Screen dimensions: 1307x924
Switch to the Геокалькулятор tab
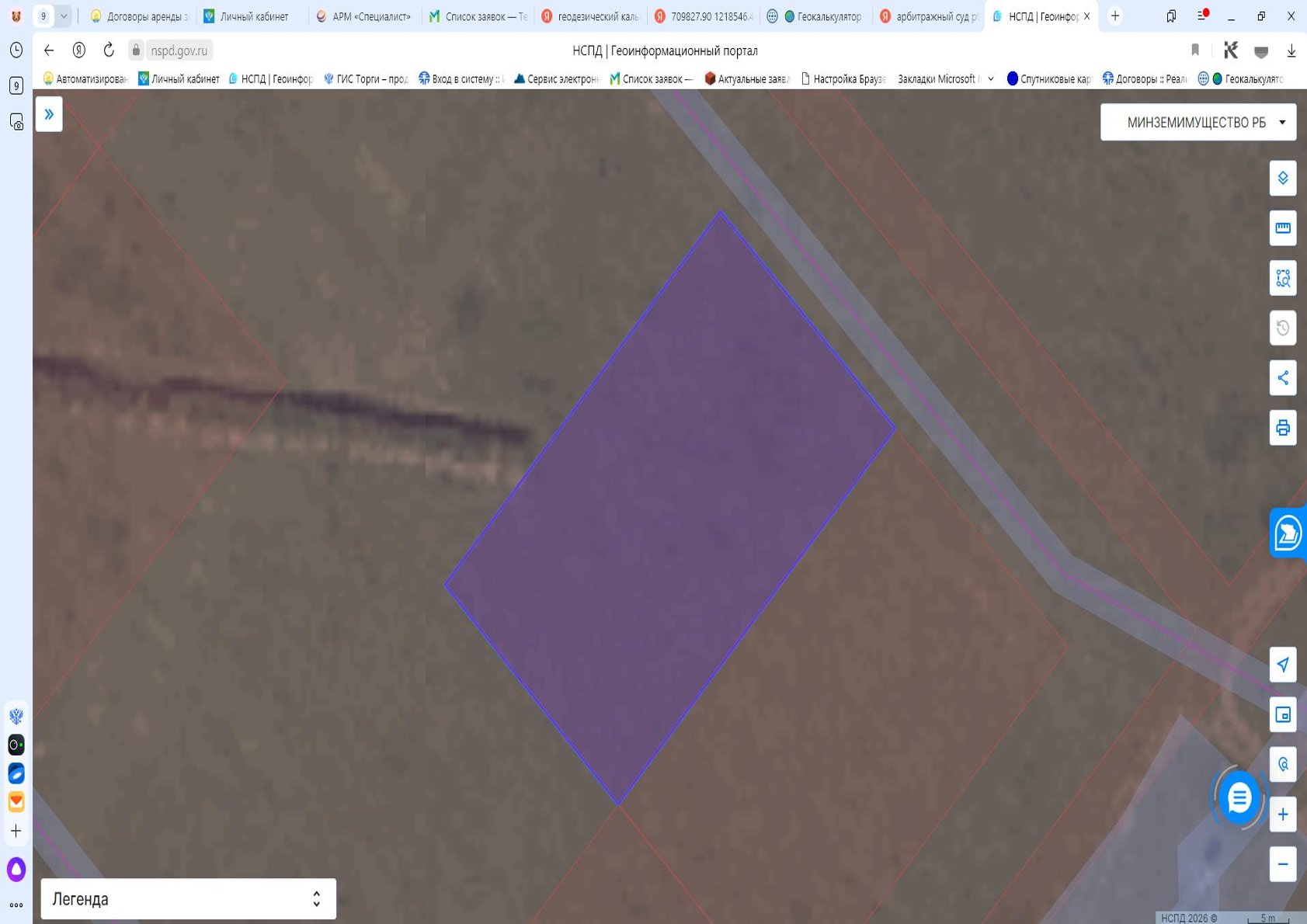[x=815, y=16]
